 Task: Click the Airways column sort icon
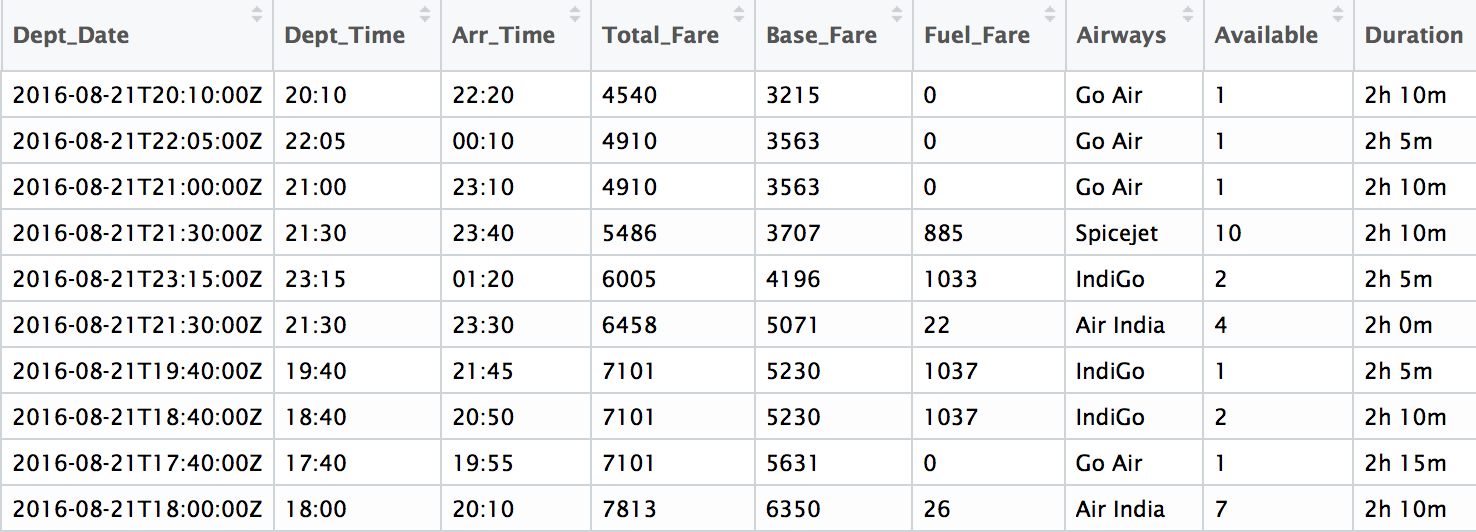[1188, 14]
